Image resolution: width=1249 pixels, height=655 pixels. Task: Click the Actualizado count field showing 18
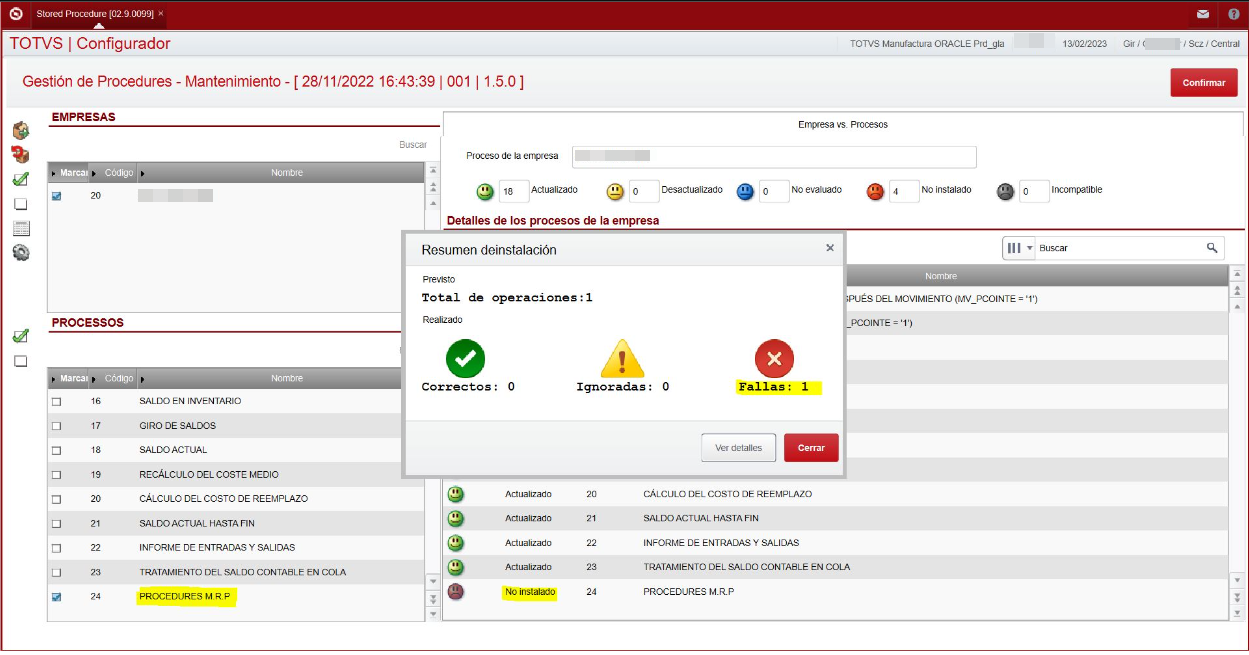tap(513, 191)
